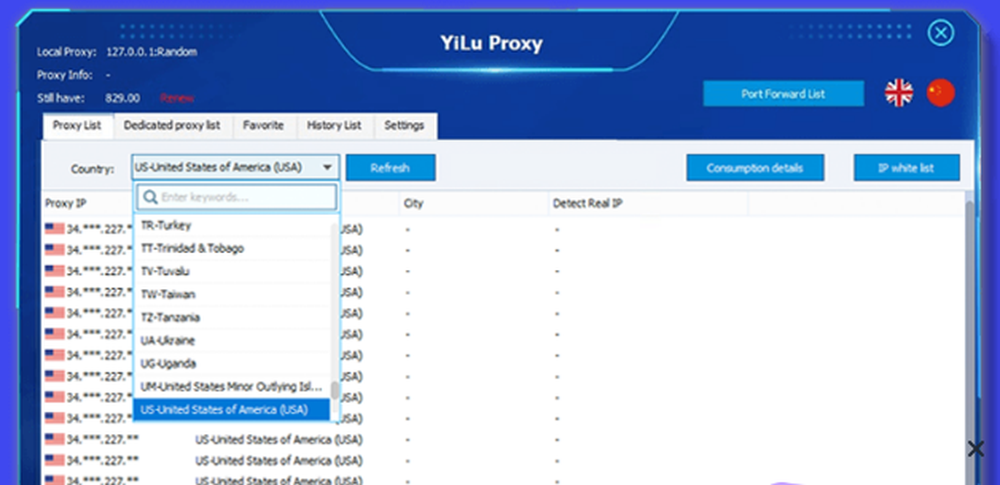Pick TW-Taiwan from country list
The width and height of the screenshot is (1000, 485).
(232, 294)
